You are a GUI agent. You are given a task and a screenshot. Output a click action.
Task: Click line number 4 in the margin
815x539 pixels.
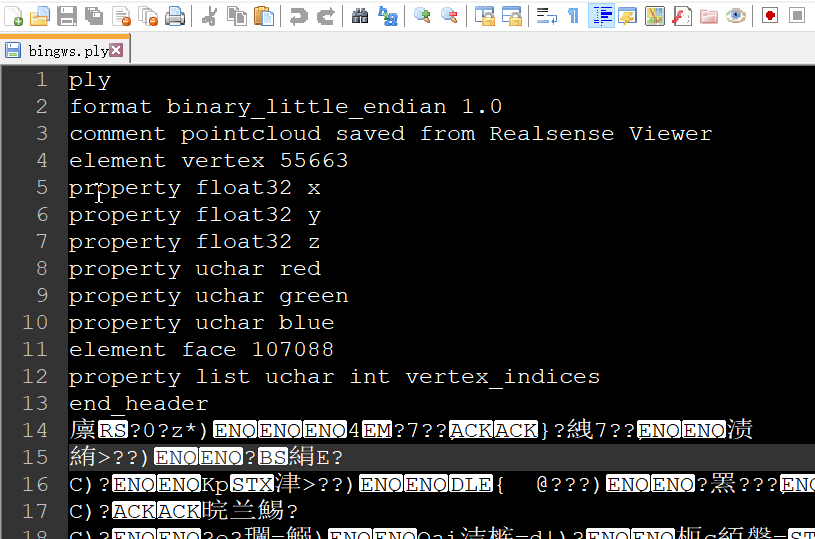click(42, 160)
